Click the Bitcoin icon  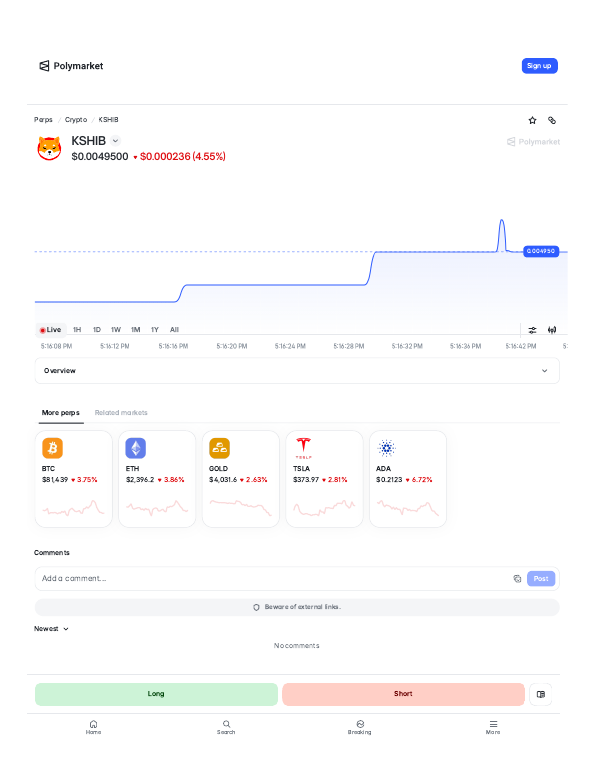53,448
